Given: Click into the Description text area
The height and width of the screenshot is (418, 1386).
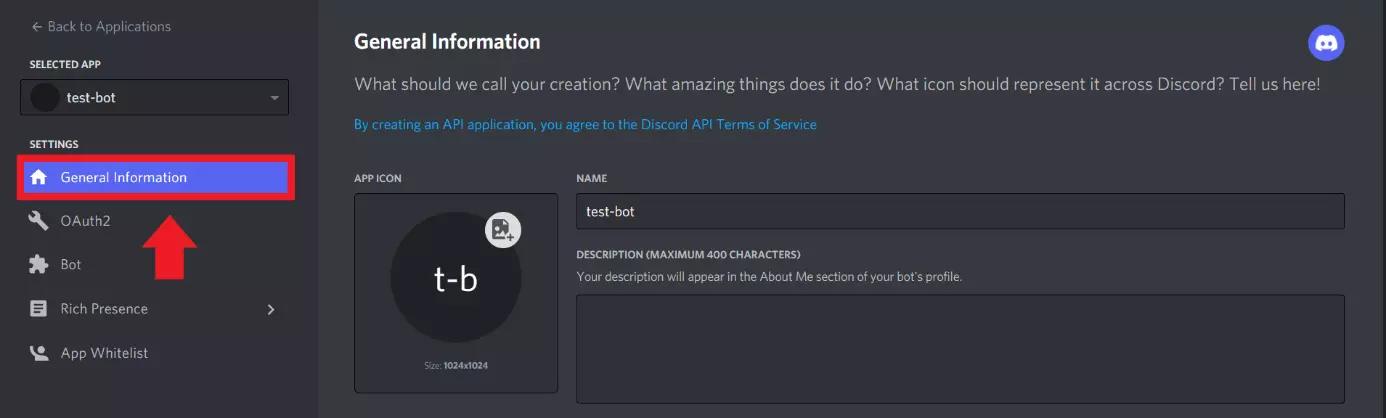Looking at the screenshot, I should tap(960, 349).
